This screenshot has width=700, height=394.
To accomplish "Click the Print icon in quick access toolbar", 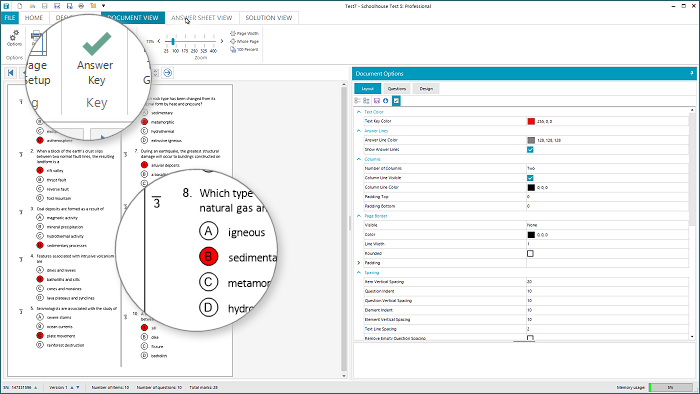I will 81,6.
